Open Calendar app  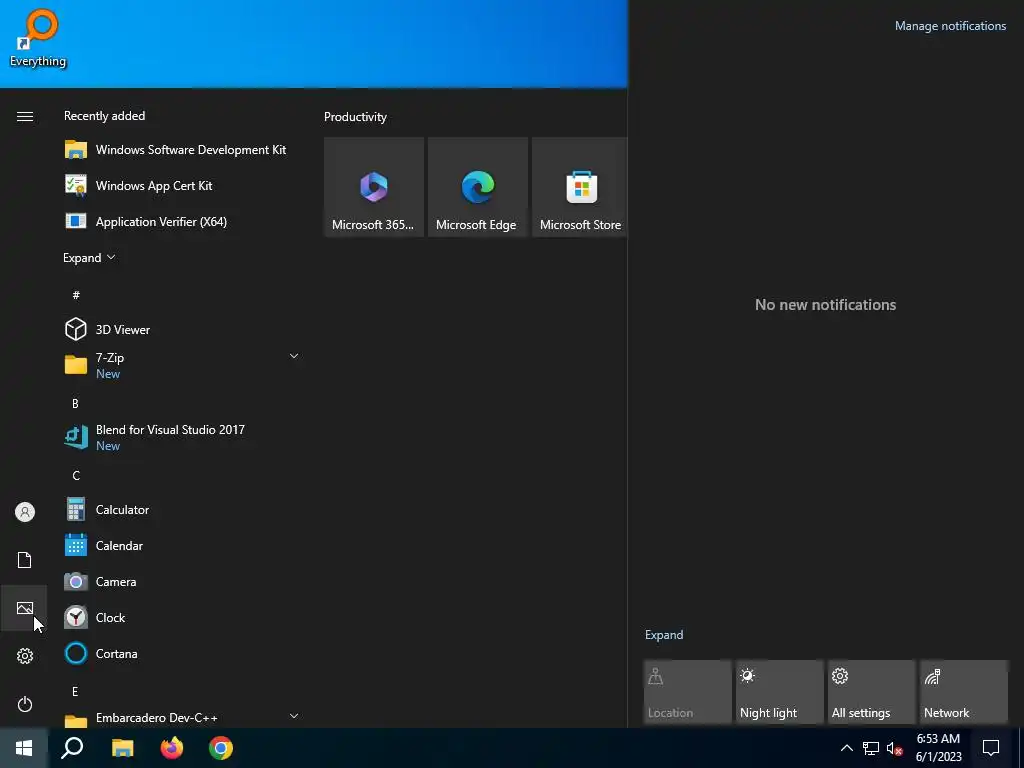[182, 545]
